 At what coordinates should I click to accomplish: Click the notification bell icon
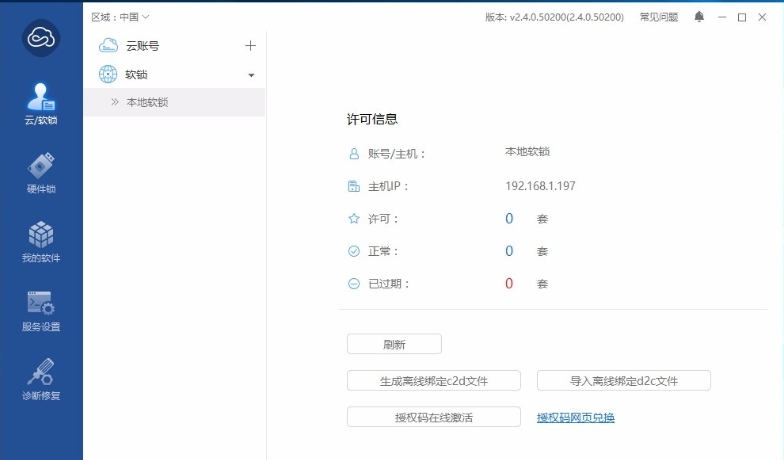(x=699, y=17)
